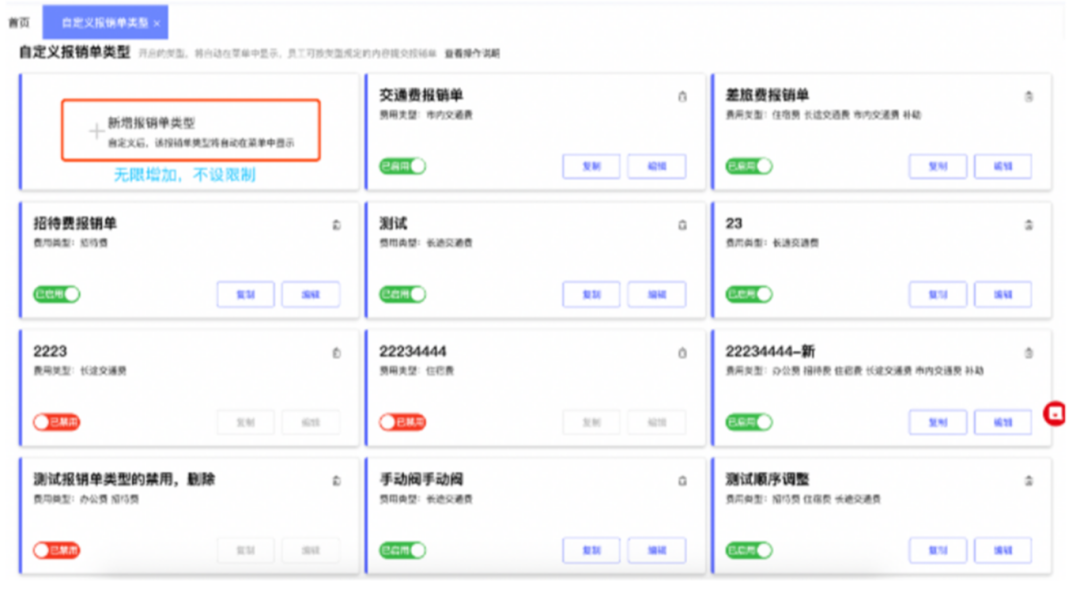Click the delete icon on 手动阀手动阀 card
This screenshot has width=1080, height=589.
[x=681, y=480]
